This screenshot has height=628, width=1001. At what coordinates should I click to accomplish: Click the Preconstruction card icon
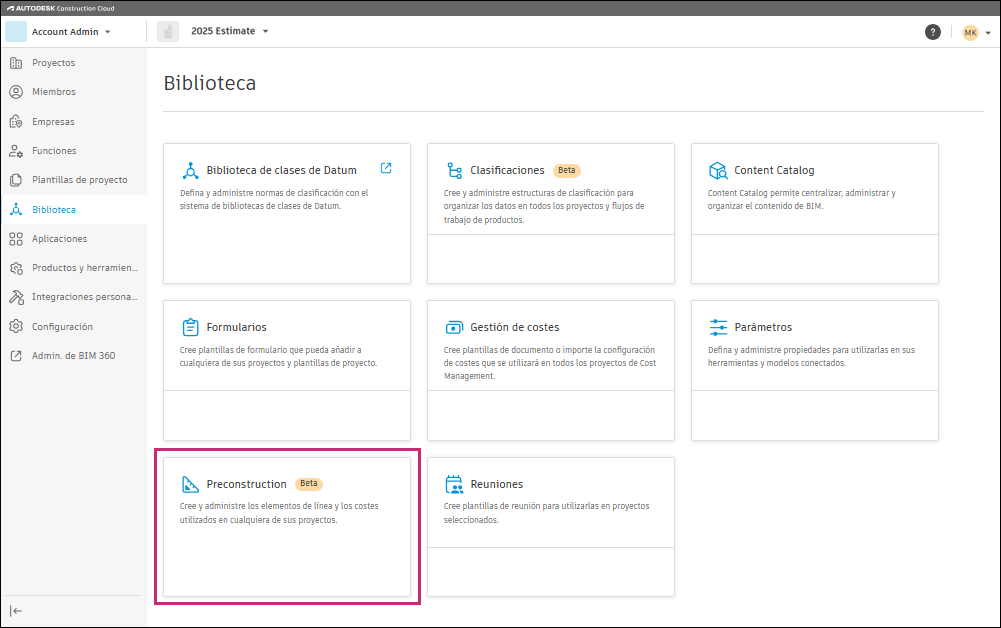coord(190,484)
